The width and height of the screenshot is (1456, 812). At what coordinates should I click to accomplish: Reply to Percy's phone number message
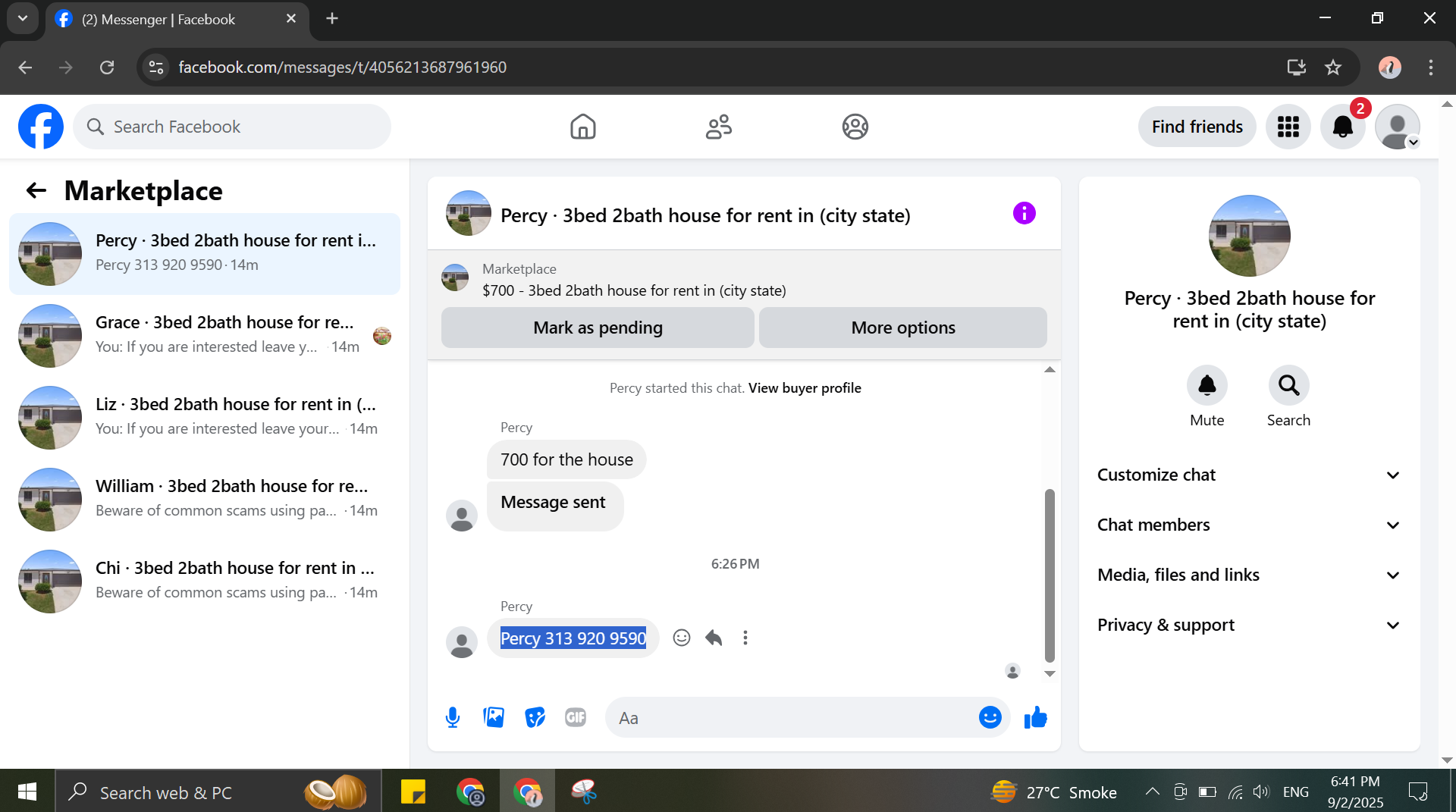(714, 638)
